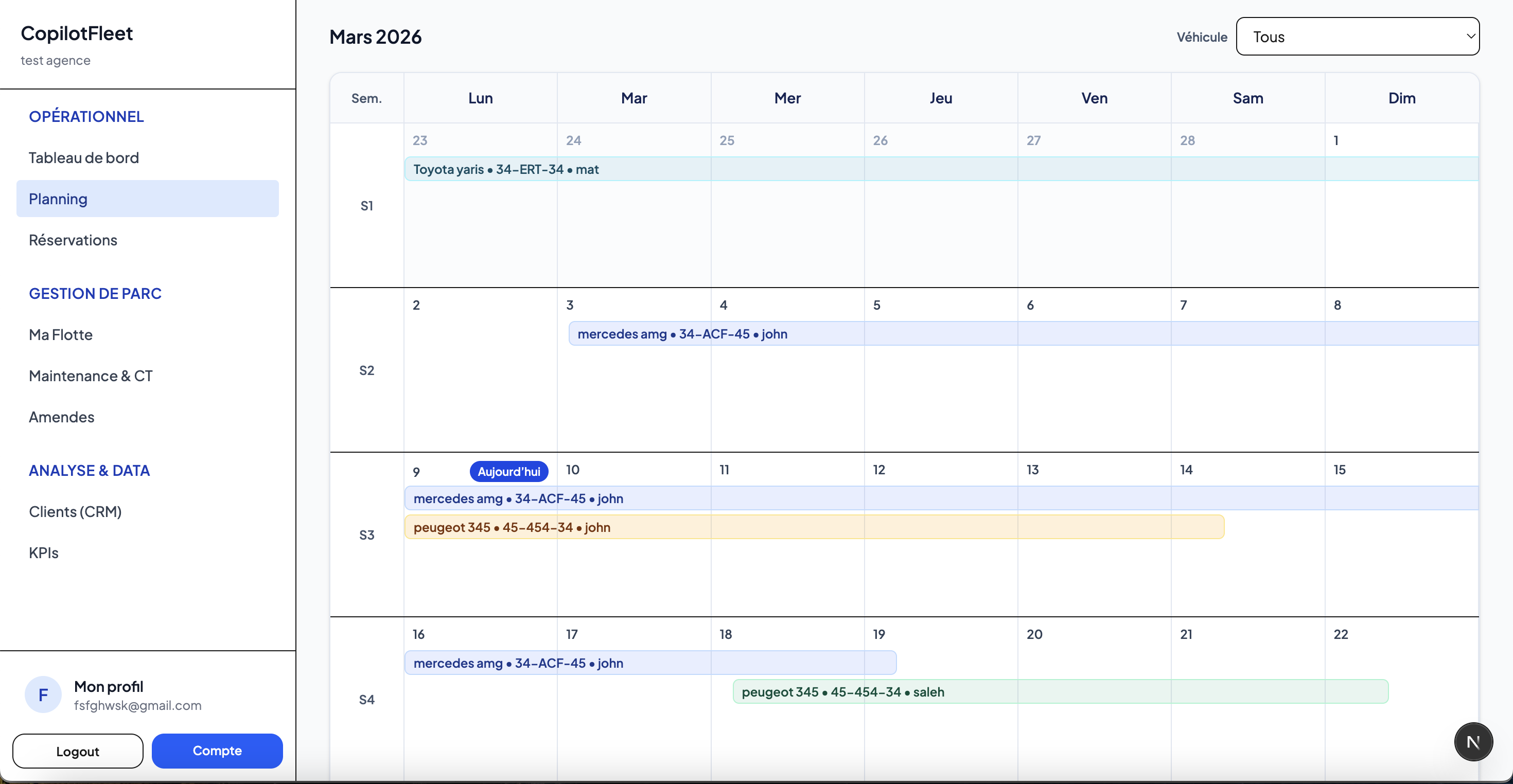
Task: Click the Aujourd'hui badge on March 9
Action: pos(508,472)
